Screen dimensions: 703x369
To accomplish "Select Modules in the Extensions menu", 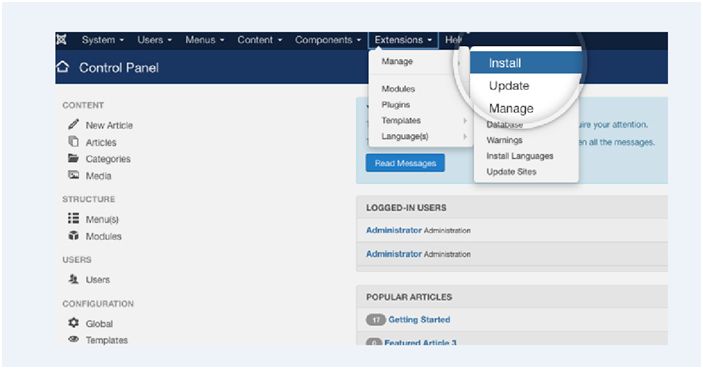I will [x=398, y=89].
